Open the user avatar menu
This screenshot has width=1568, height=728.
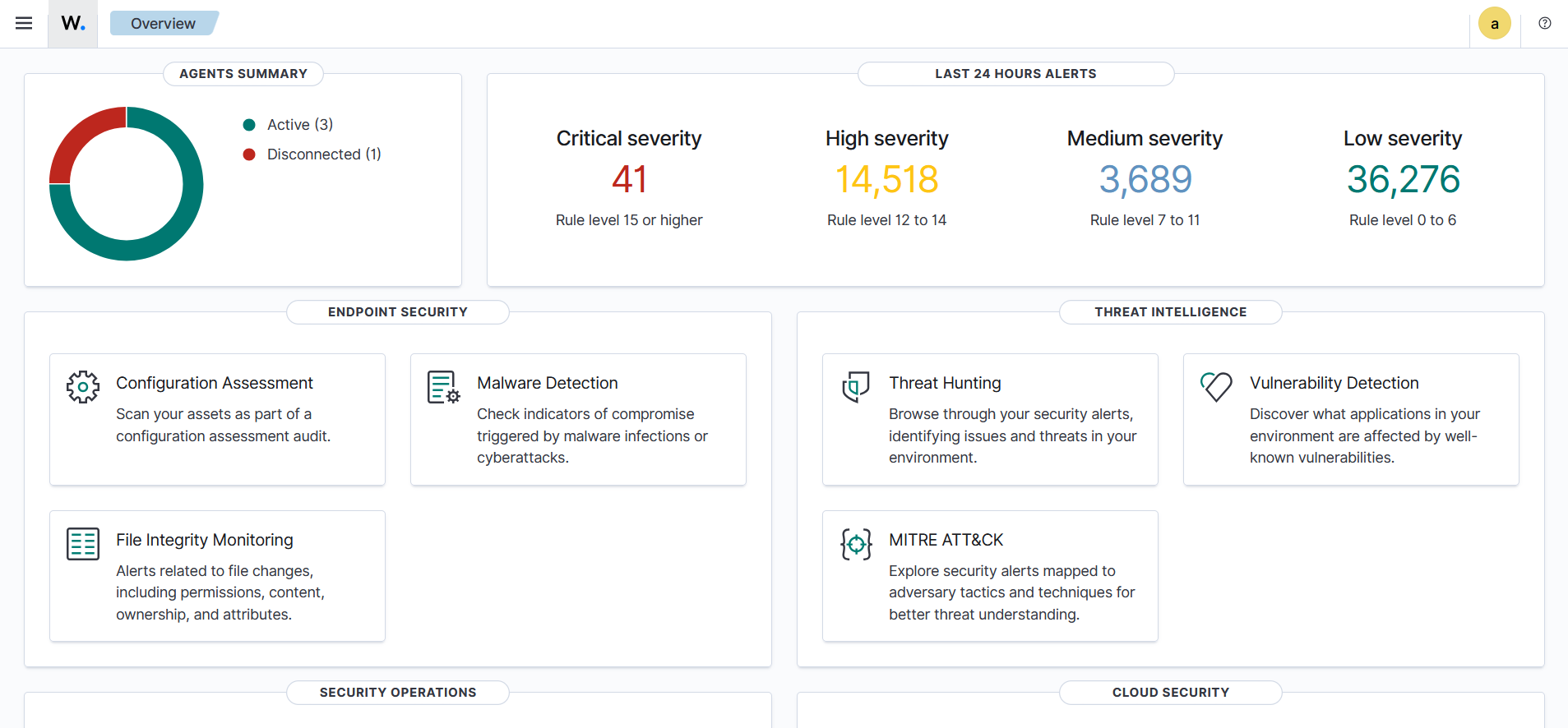[x=1494, y=24]
